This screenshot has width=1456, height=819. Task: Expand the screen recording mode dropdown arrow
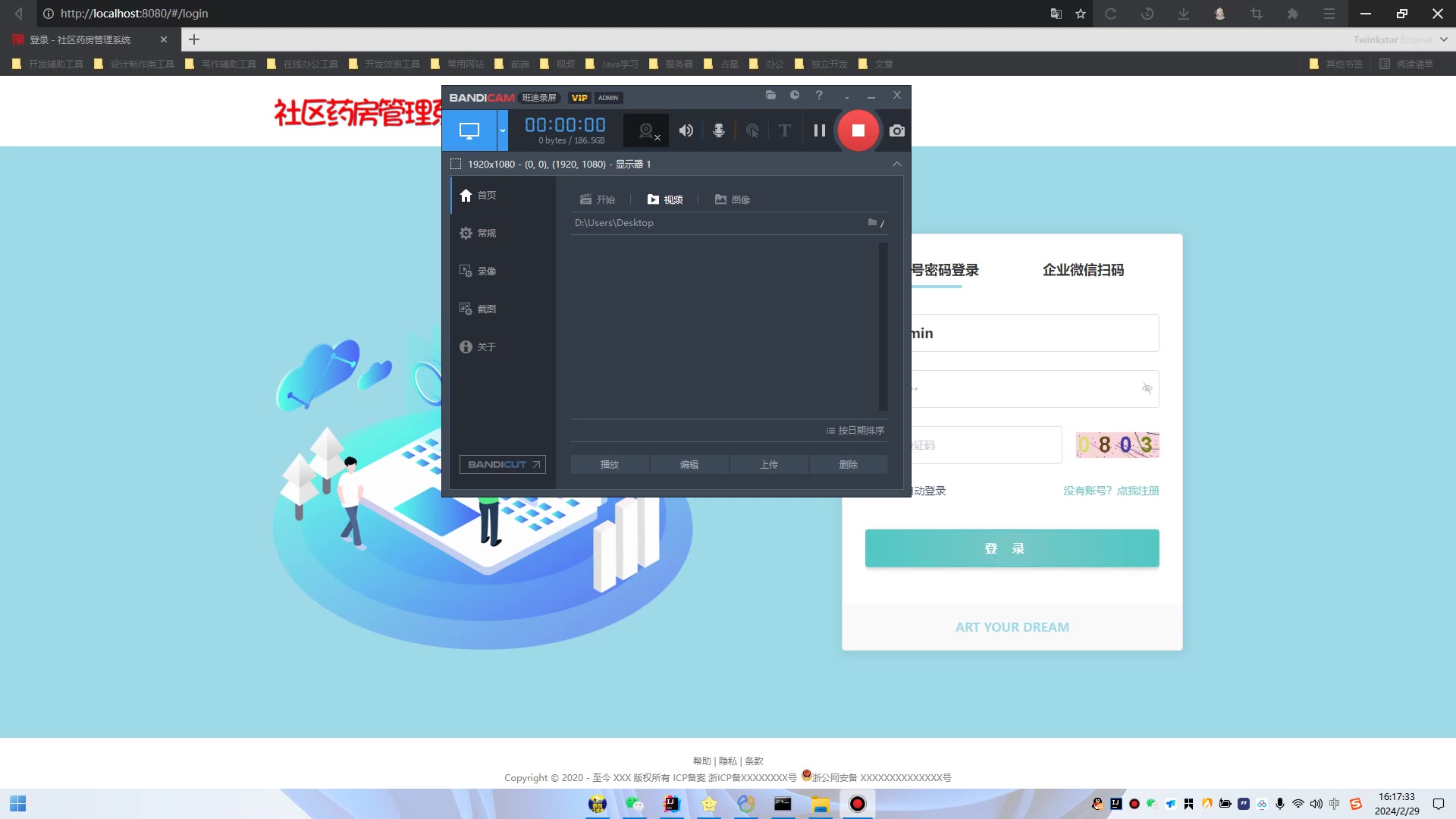(502, 130)
